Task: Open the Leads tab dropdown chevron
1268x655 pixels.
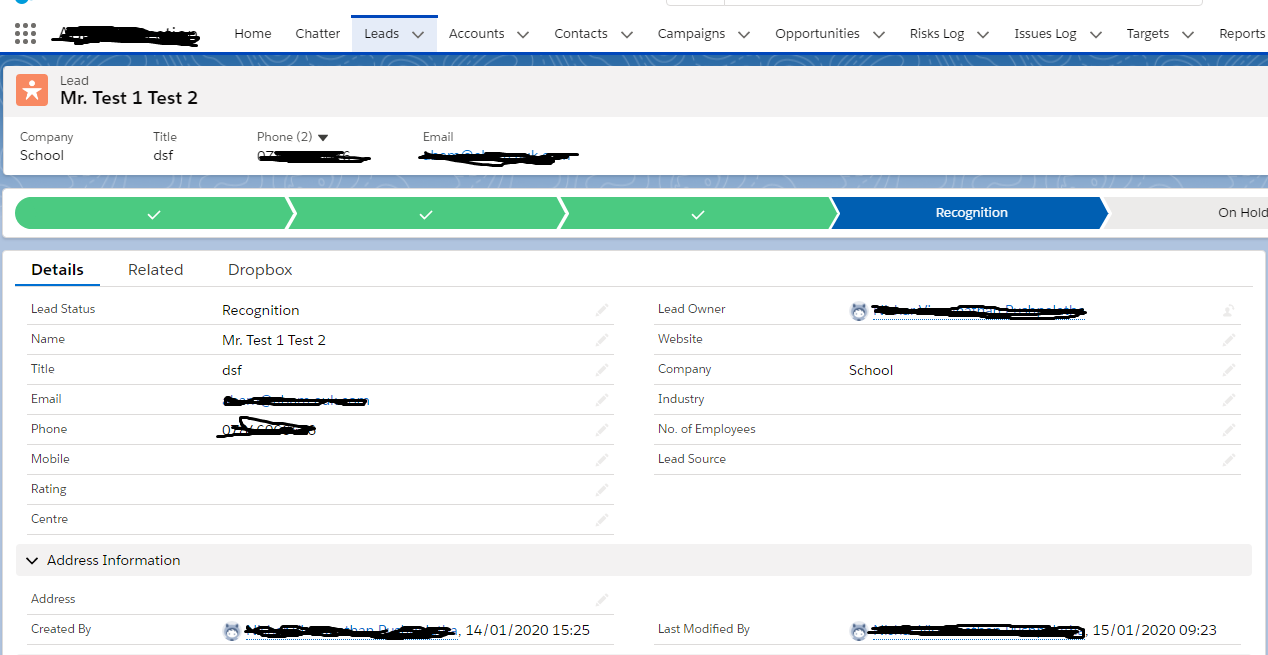Action: tap(418, 33)
